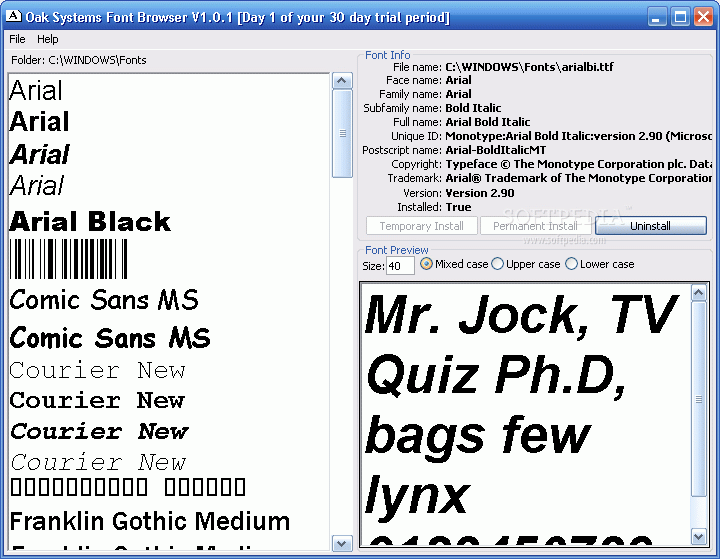Close the Font Browser window
This screenshot has width=720, height=559.
tap(703, 17)
